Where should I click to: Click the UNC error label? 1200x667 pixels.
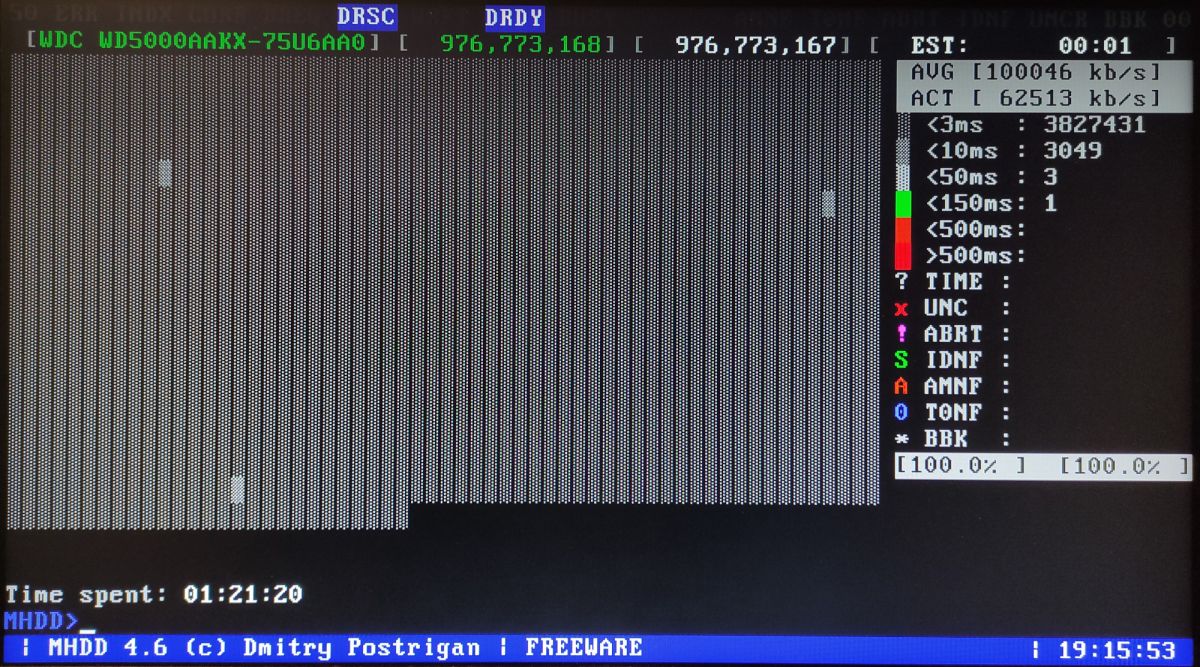947,308
